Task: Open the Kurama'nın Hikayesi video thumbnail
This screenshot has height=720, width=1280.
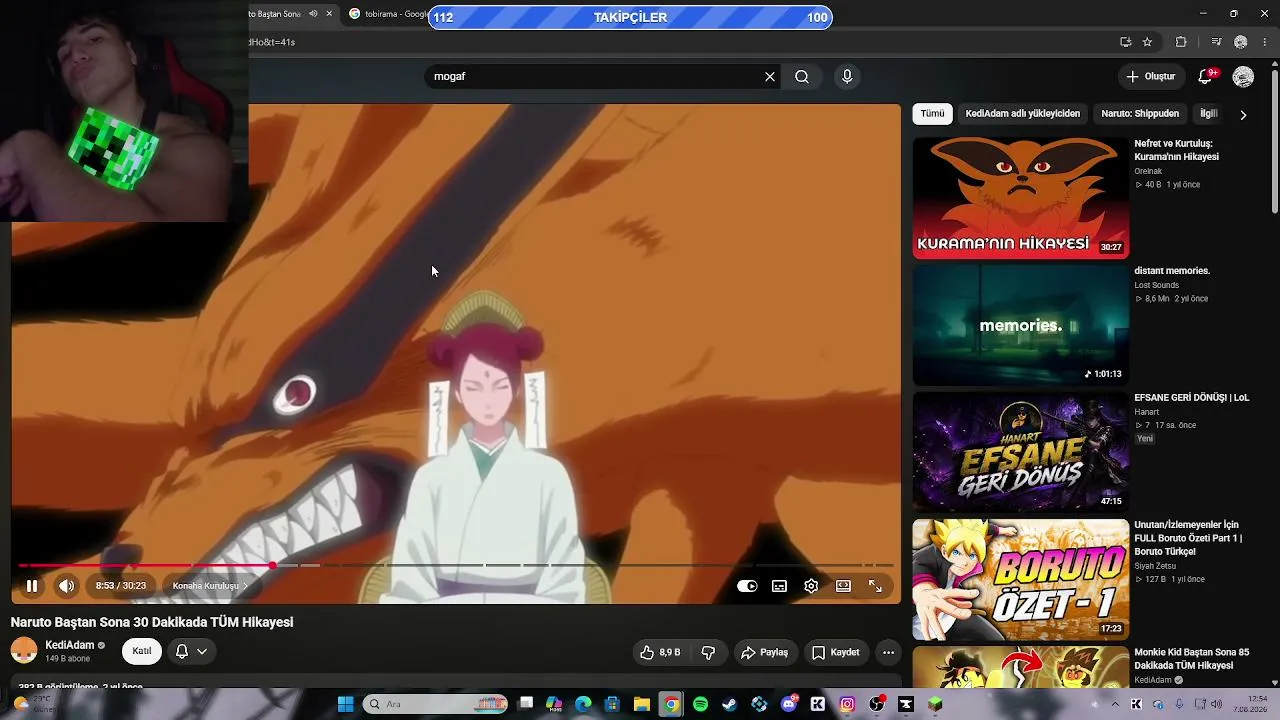Action: 1020,198
